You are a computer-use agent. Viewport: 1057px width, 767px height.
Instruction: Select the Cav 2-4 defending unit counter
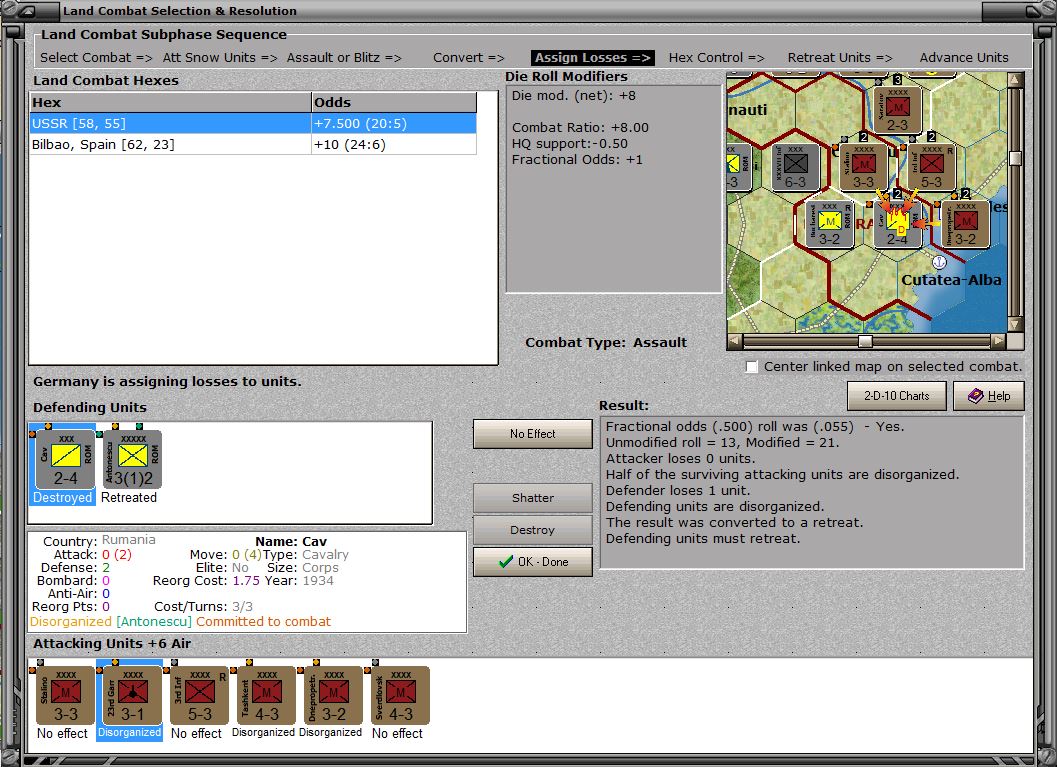[x=65, y=460]
